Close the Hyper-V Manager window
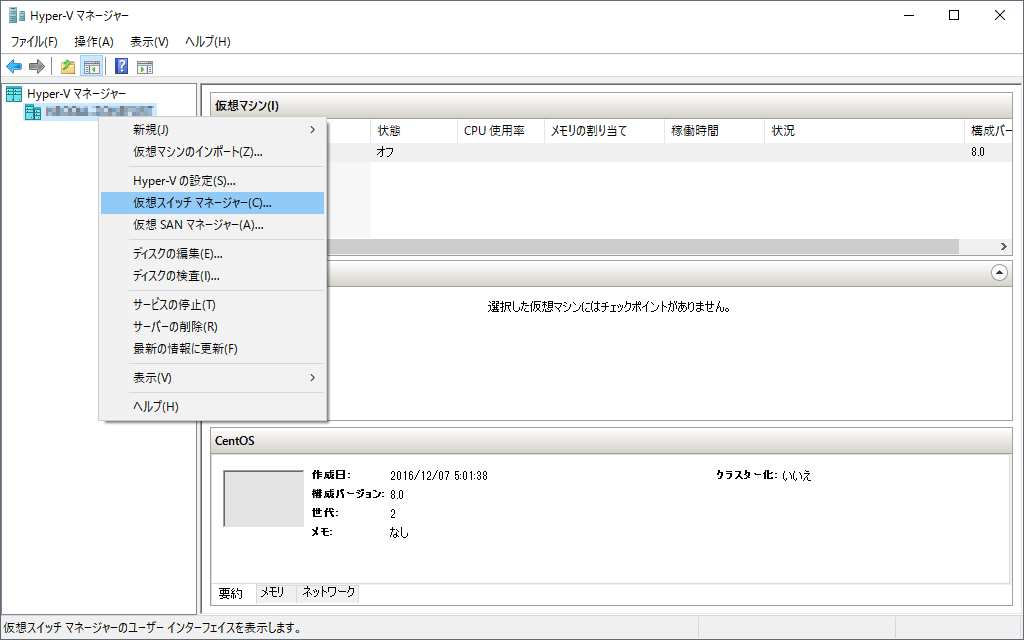The image size is (1024, 640). click(x=1000, y=15)
